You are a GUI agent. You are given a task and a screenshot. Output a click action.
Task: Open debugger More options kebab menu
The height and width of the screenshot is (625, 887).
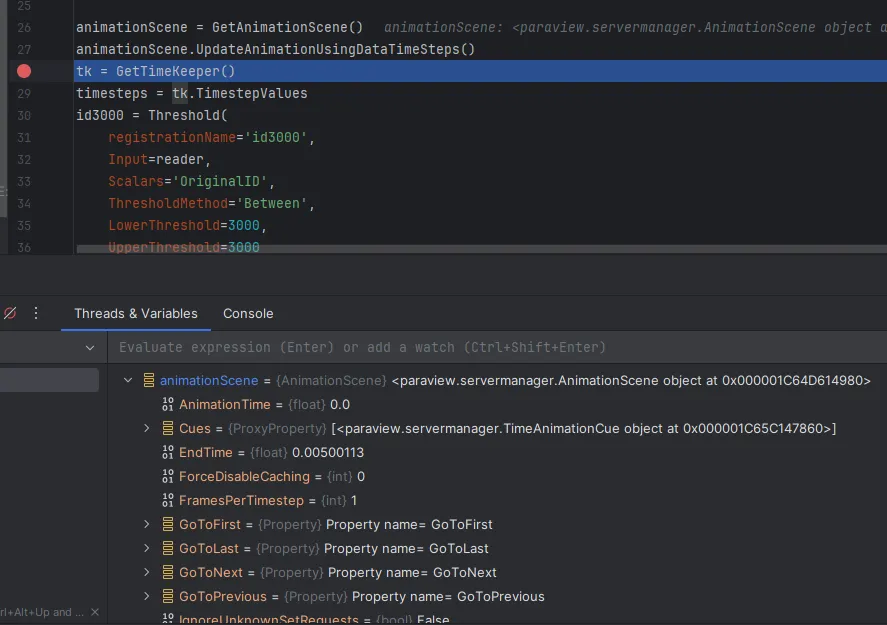[36, 313]
